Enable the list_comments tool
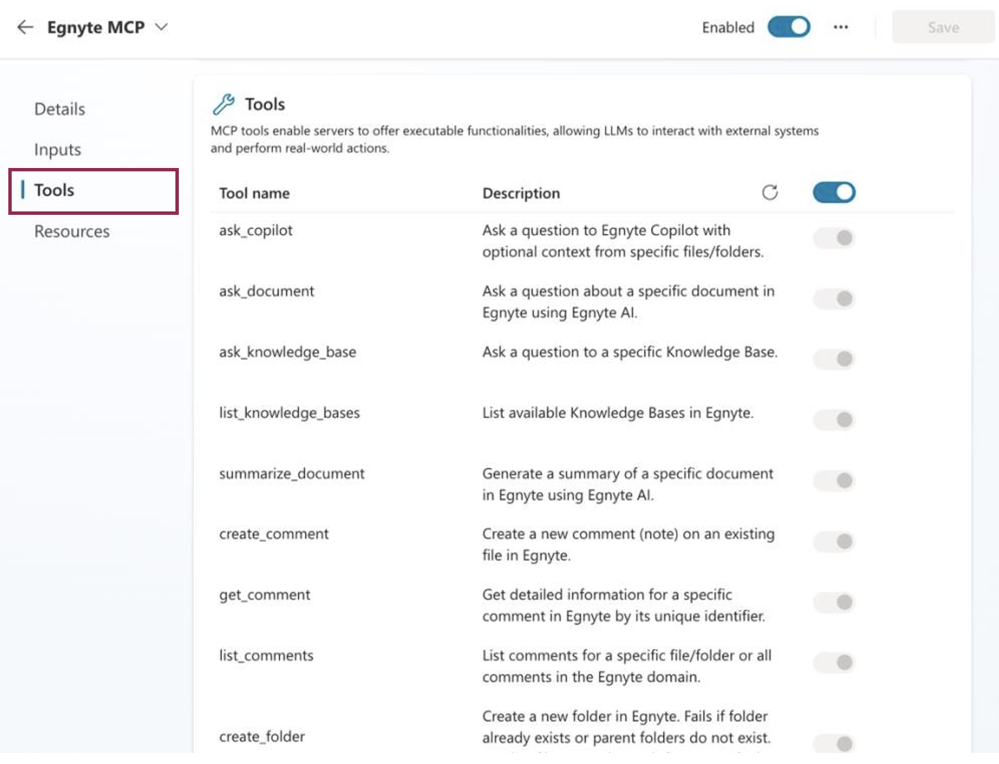Viewport: 999px width, 764px height. (x=833, y=663)
